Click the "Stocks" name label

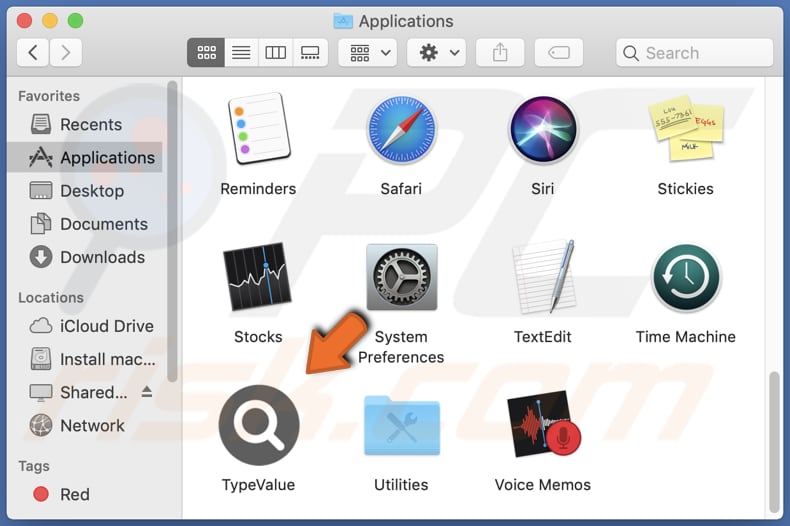coord(258,337)
